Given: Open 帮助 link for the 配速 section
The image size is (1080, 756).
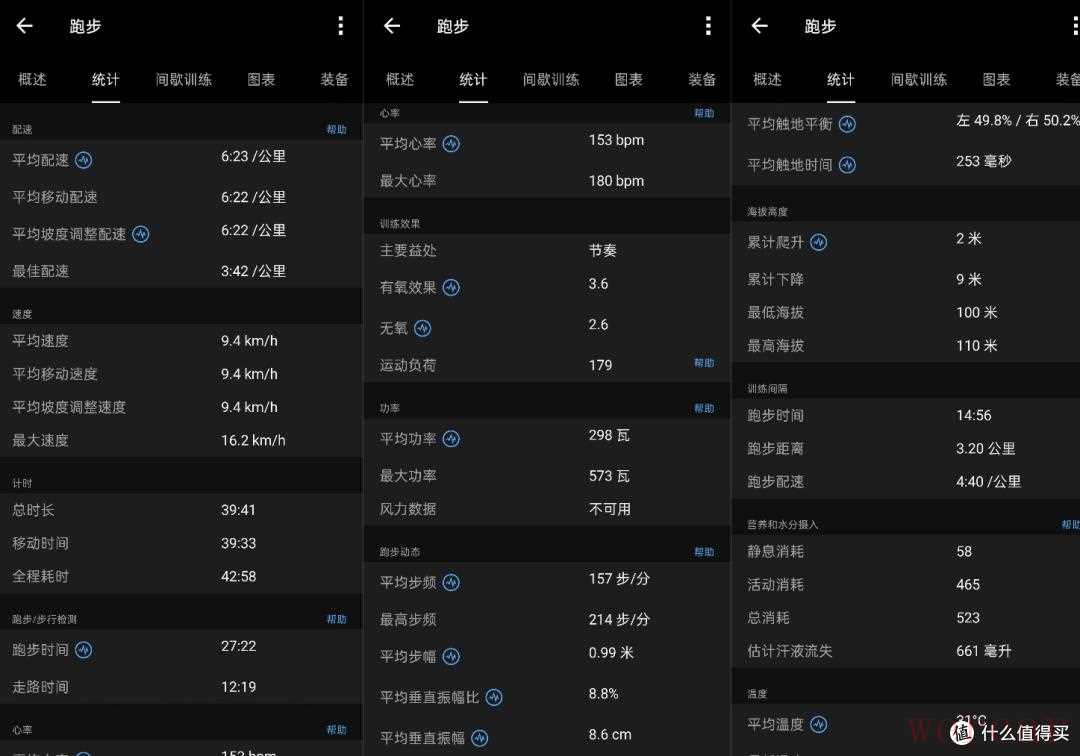Looking at the screenshot, I should tap(336, 130).
